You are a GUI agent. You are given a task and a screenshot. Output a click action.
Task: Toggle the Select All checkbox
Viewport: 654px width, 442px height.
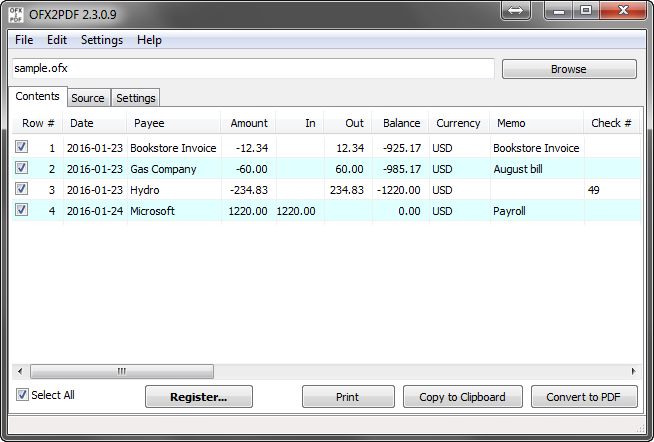point(22,395)
